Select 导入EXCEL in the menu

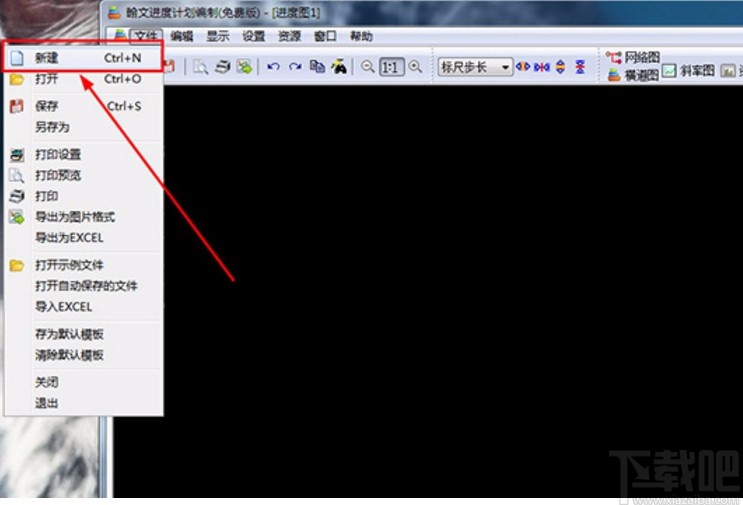83,307
